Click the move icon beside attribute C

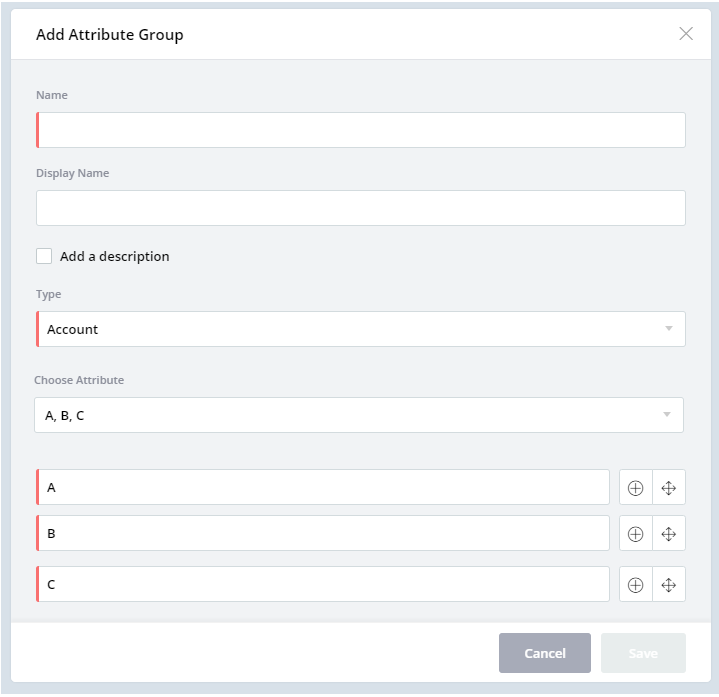coord(669,585)
